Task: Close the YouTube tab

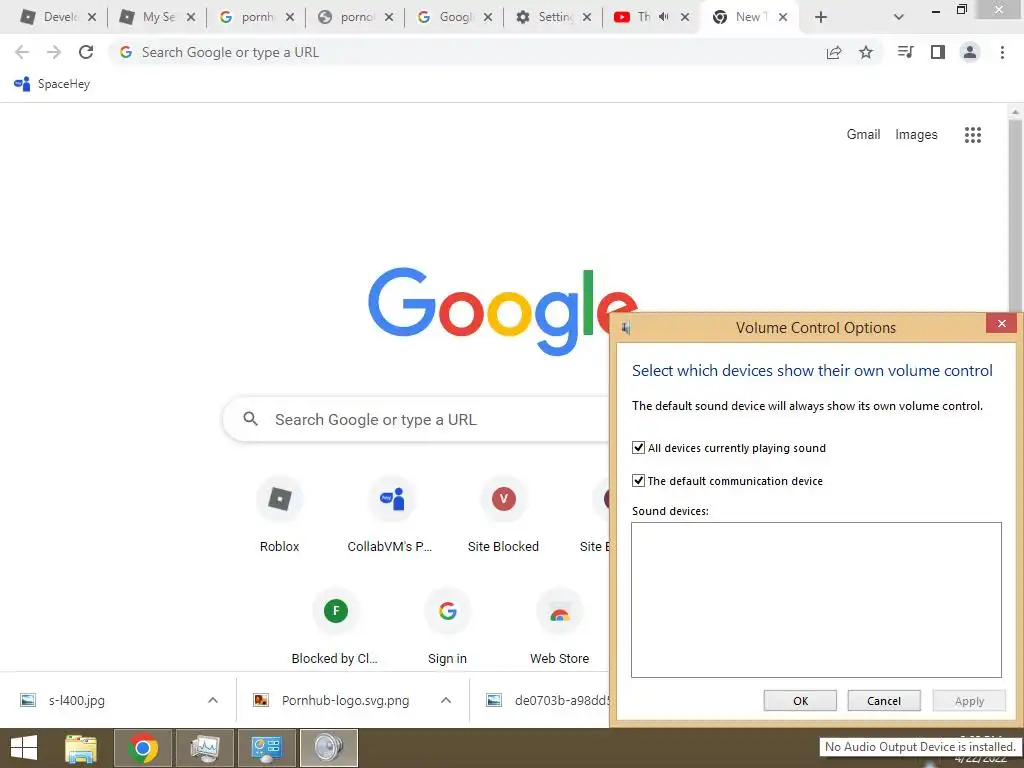Action: [x=684, y=17]
